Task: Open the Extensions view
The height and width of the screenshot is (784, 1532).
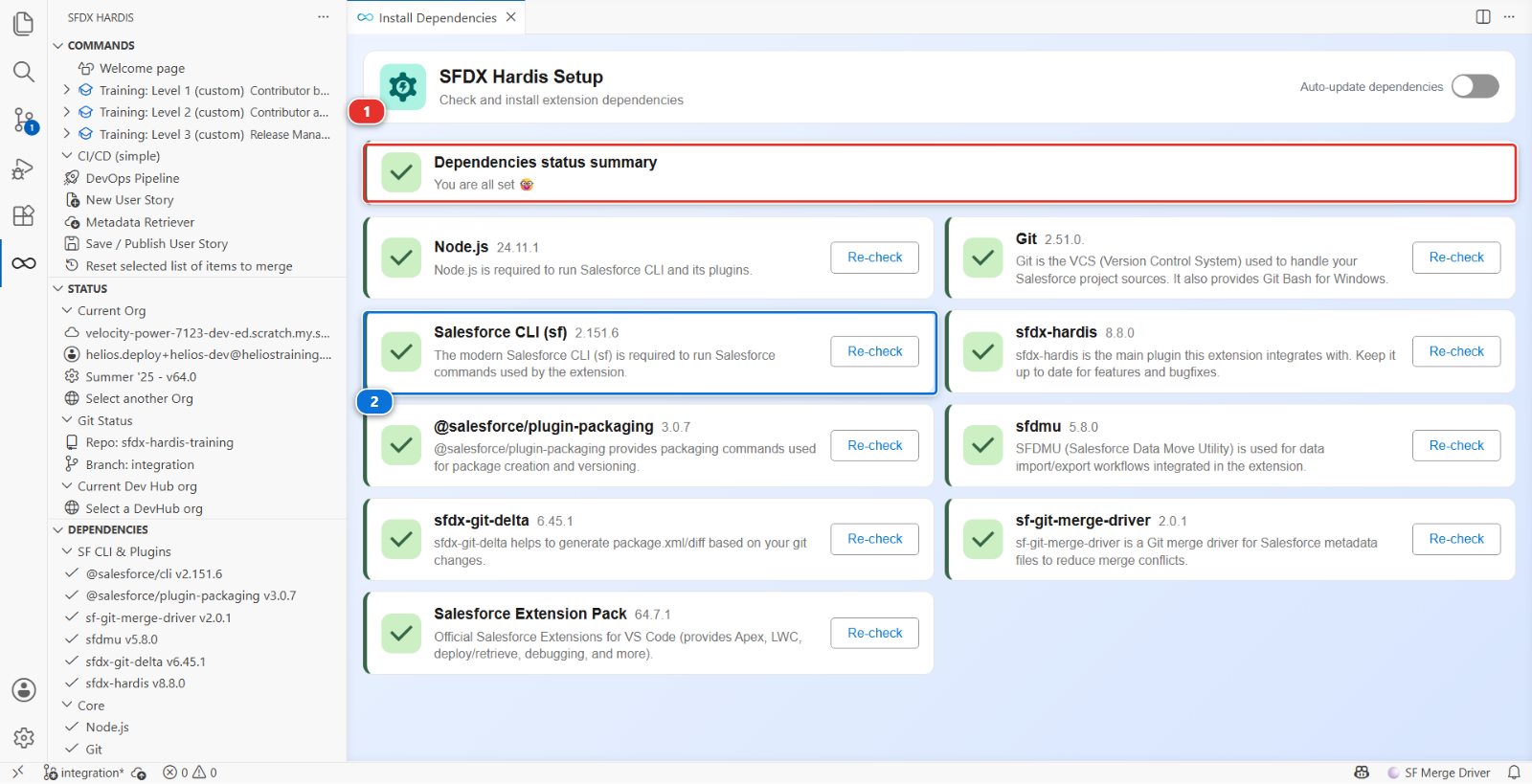Action: tap(24, 215)
